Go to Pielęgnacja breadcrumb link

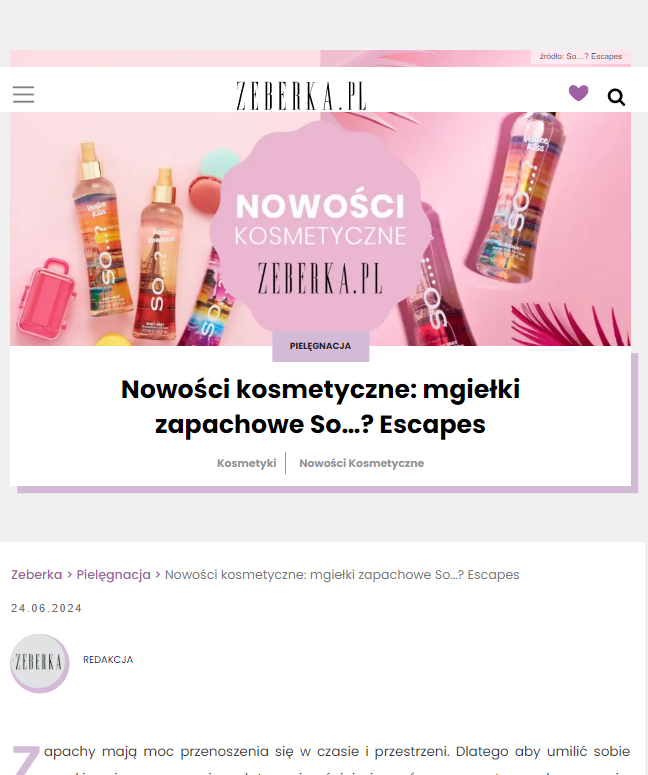click(113, 575)
